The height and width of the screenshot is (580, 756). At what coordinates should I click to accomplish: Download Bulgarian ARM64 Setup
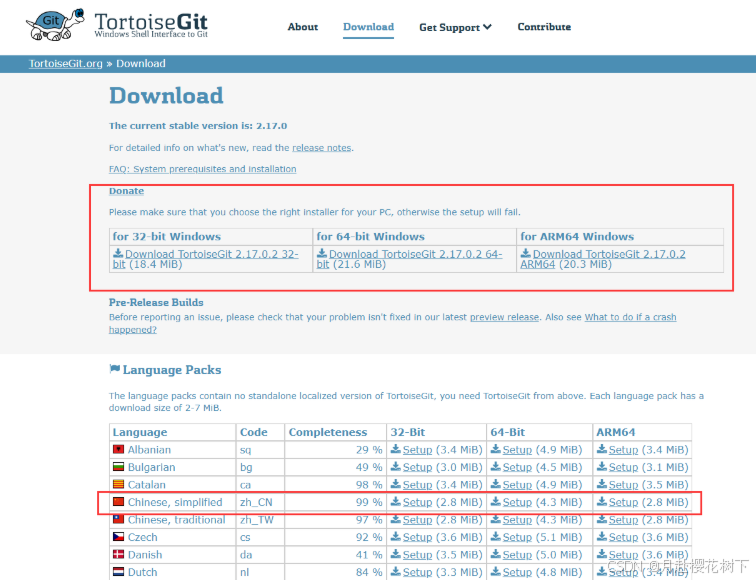(x=623, y=467)
